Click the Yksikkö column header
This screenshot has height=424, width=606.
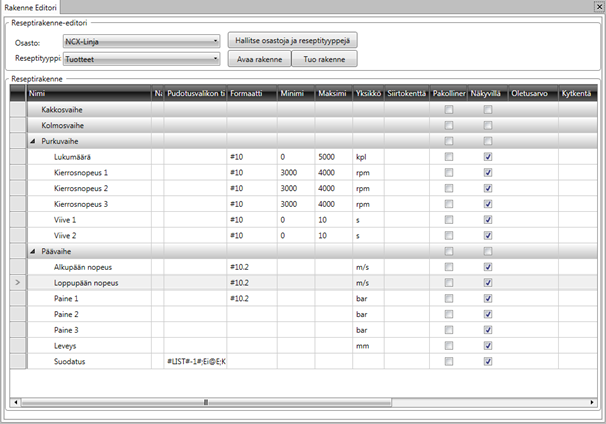coord(367,93)
